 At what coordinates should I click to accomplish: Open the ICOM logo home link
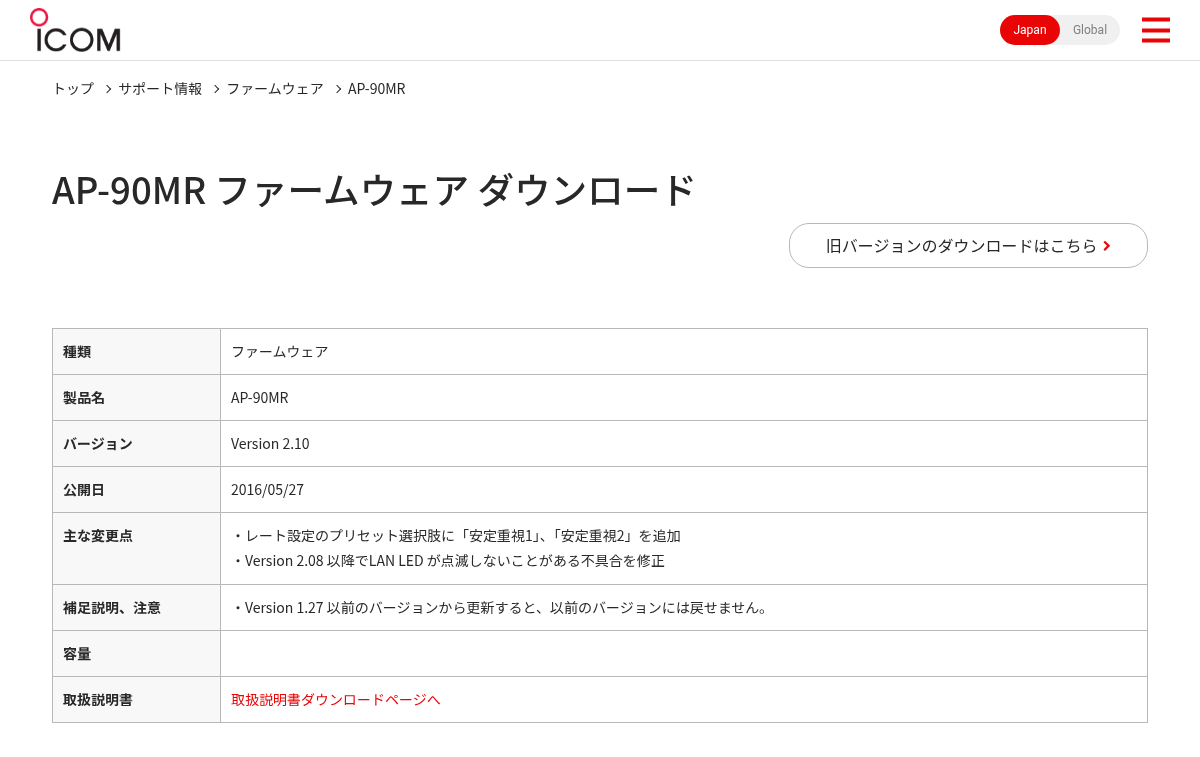(75, 30)
